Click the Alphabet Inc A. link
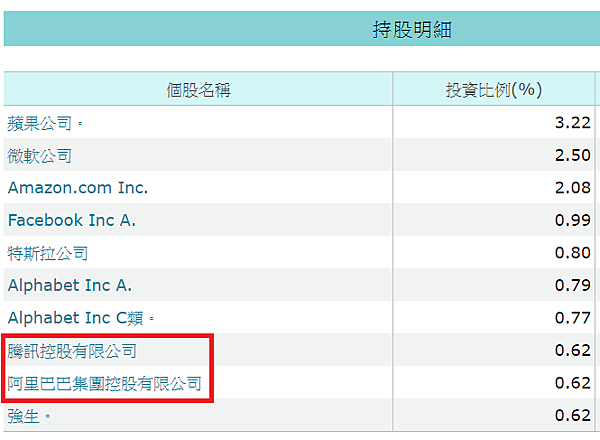Viewport: 600px width, 440px height. 70,286
